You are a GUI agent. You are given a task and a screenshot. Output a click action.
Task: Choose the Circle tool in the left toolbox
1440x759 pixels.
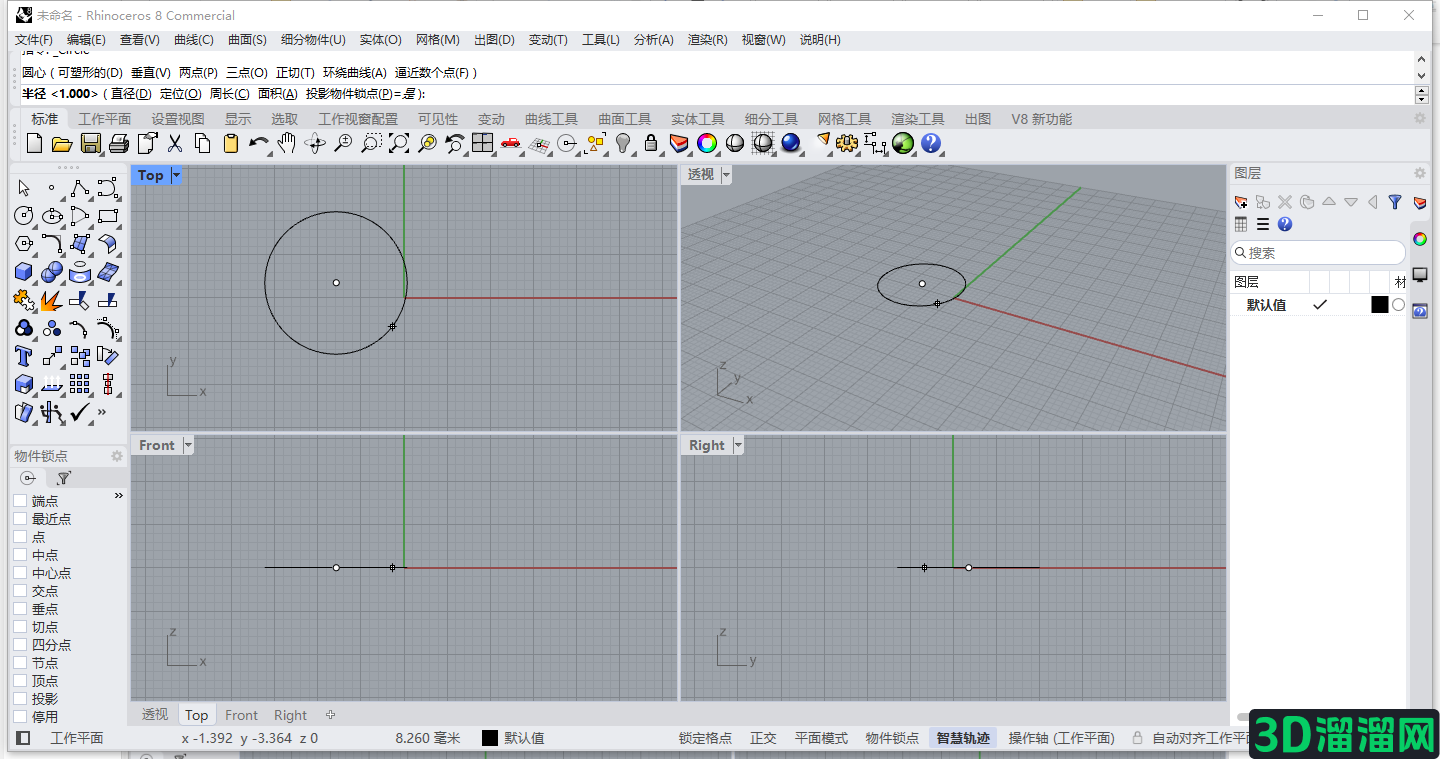[24, 216]
